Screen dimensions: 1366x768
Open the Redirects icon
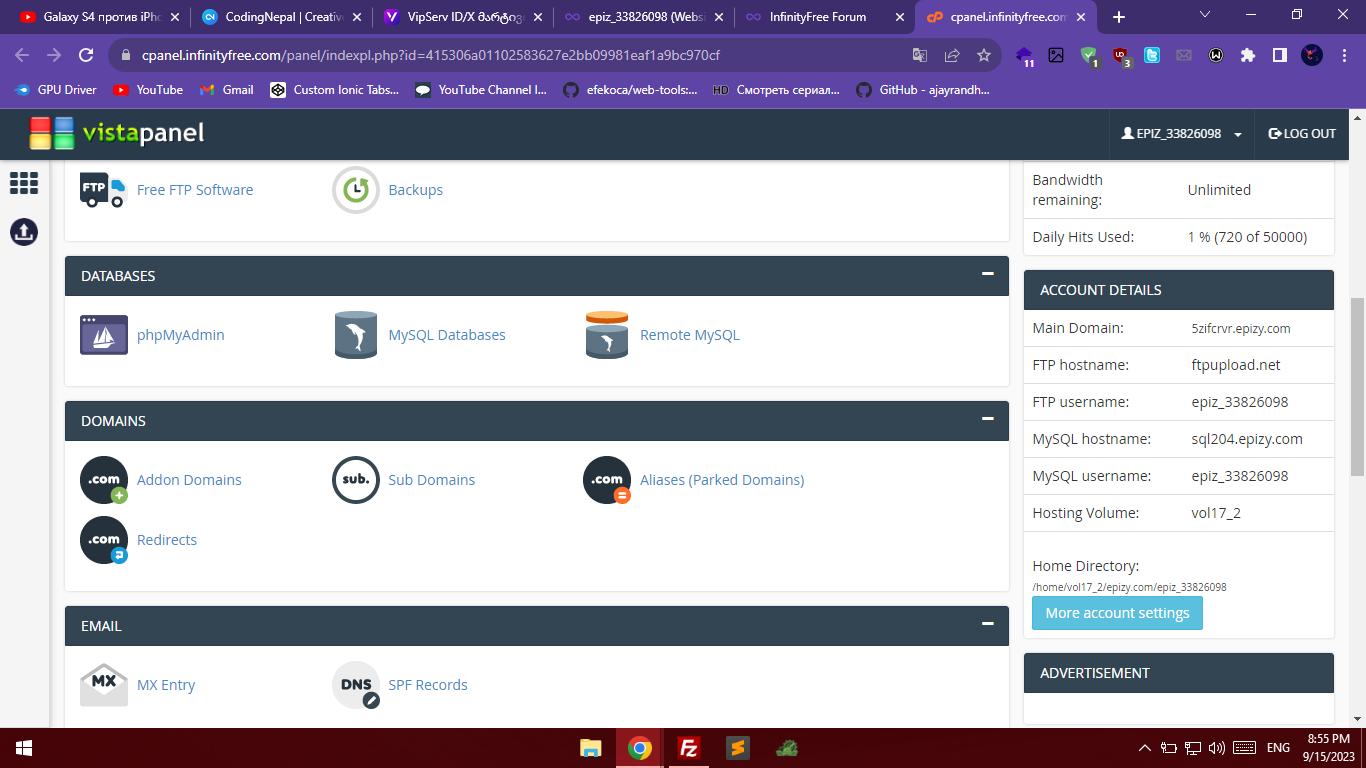tap(104, 540)
